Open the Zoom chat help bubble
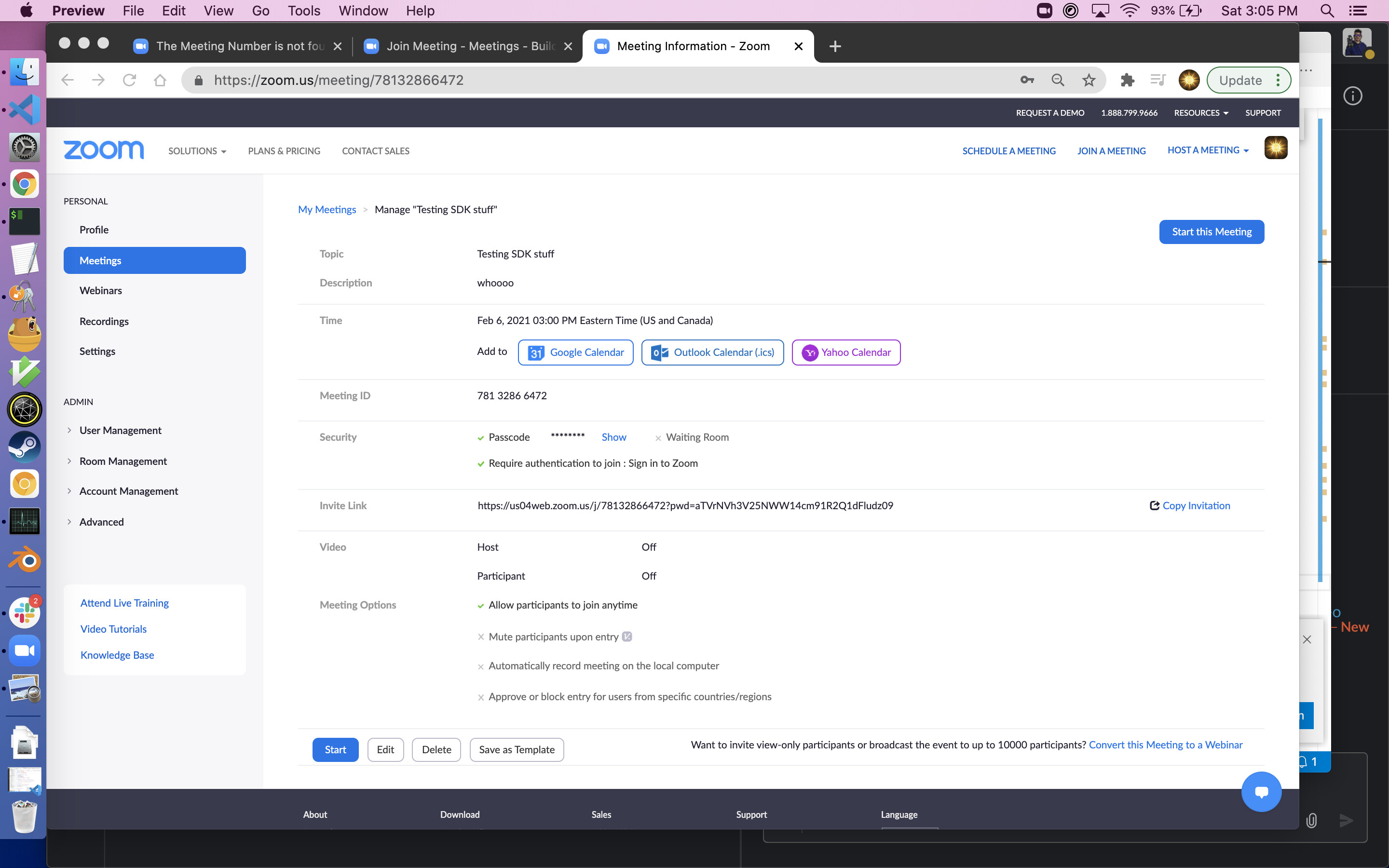This screenshot has height=868, width=1389. pyautogui.click(x=1261, y=792)
